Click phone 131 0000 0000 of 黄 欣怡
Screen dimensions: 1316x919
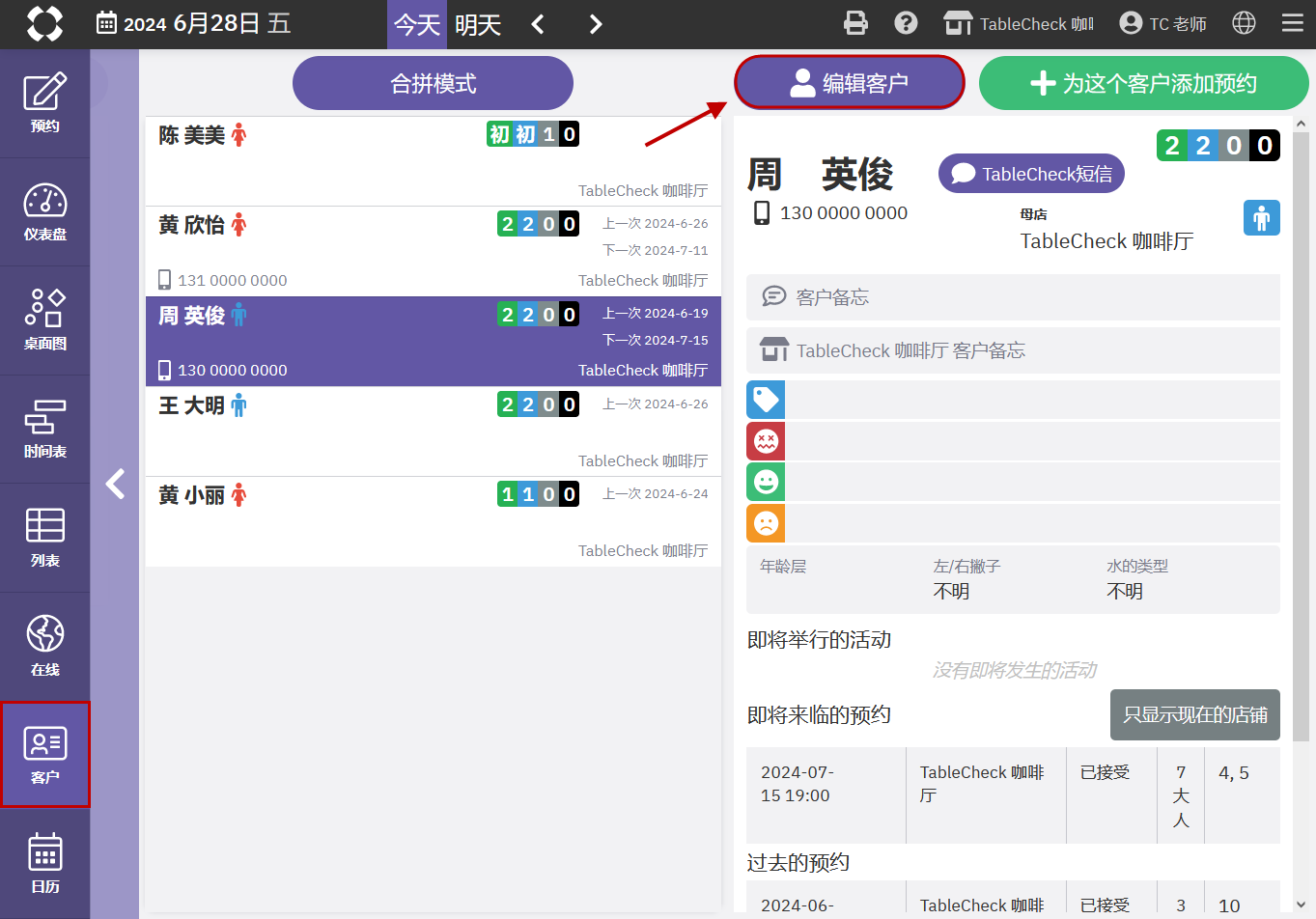pos(232,280)
